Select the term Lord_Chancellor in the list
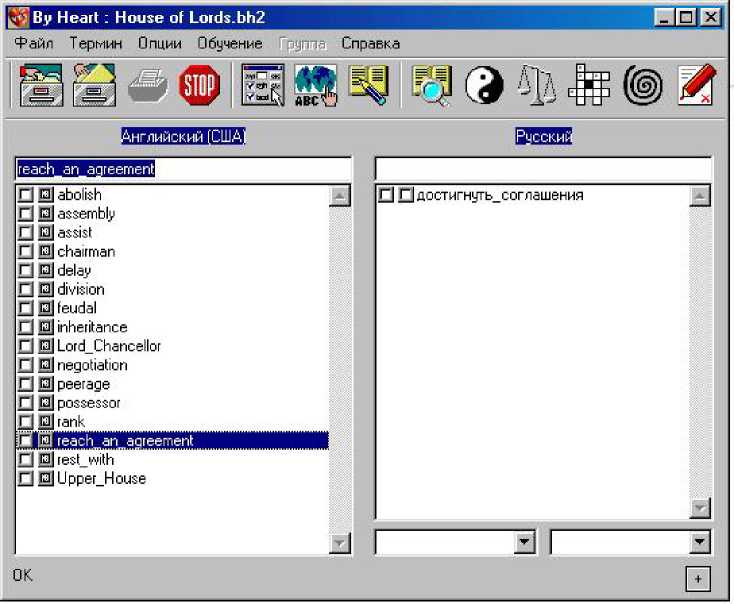Viewport: 734px width, 604px height. pyautogui.click(x=109, y=346)
